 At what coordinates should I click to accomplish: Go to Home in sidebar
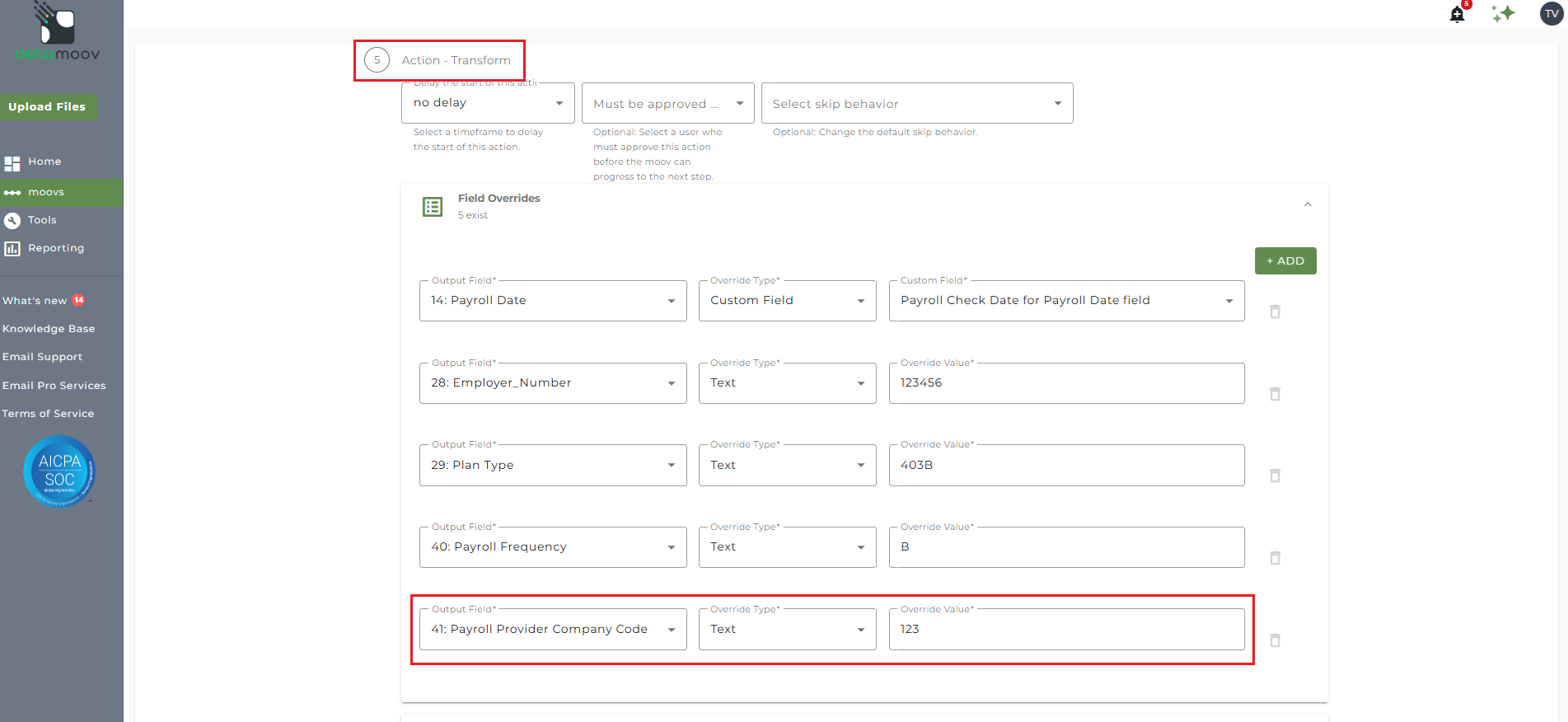click(44, 162)
